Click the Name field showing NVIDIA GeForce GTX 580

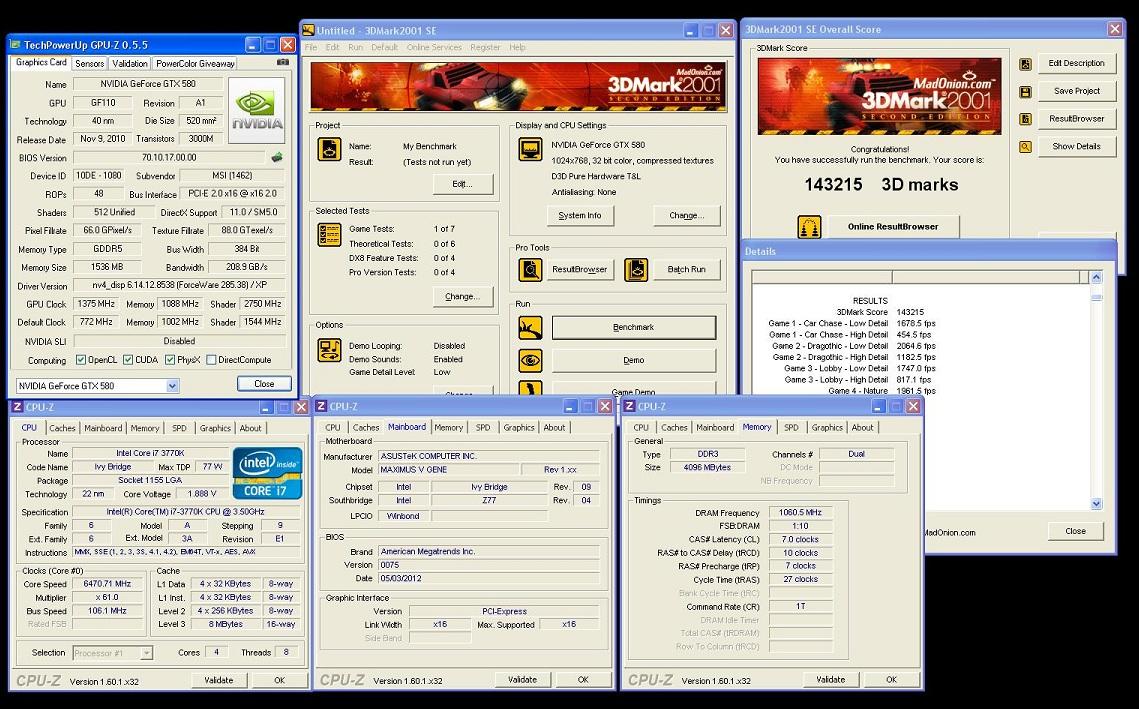pos(147,84)
